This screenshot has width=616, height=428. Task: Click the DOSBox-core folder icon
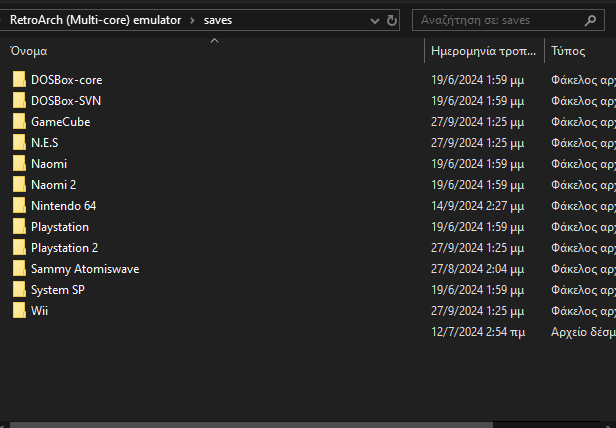[x=19, y=79]
